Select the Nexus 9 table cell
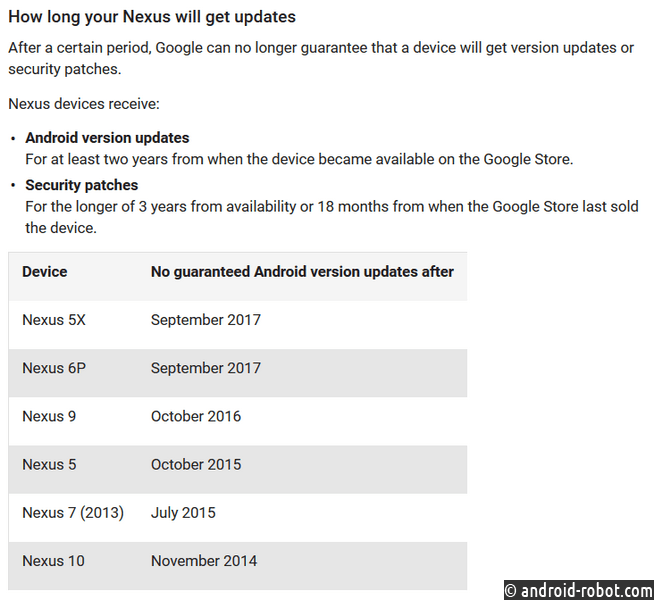Image resolution: width=654 pixels, height=600 pixels. (x=49, y=416)
